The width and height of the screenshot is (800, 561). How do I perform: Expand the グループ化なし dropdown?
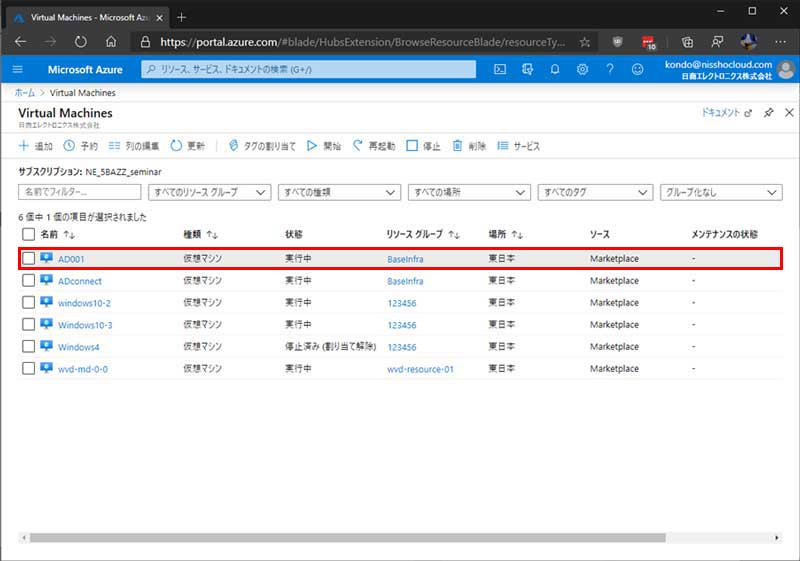pos(720,192)
